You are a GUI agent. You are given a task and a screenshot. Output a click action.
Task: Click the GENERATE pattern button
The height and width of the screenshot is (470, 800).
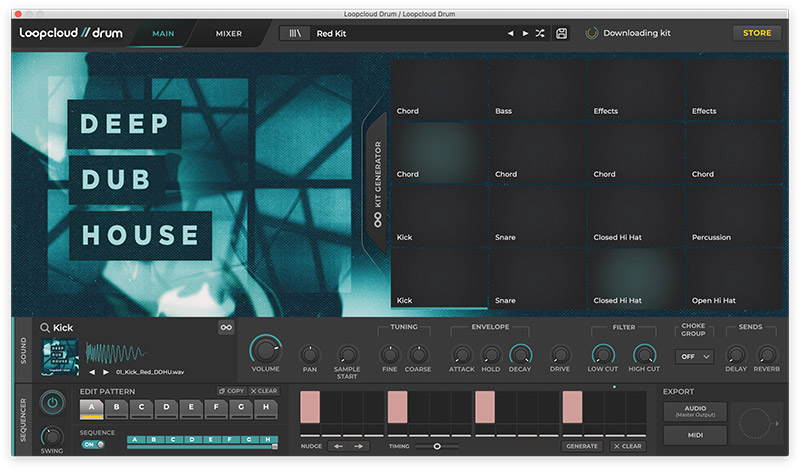(582, 446)
